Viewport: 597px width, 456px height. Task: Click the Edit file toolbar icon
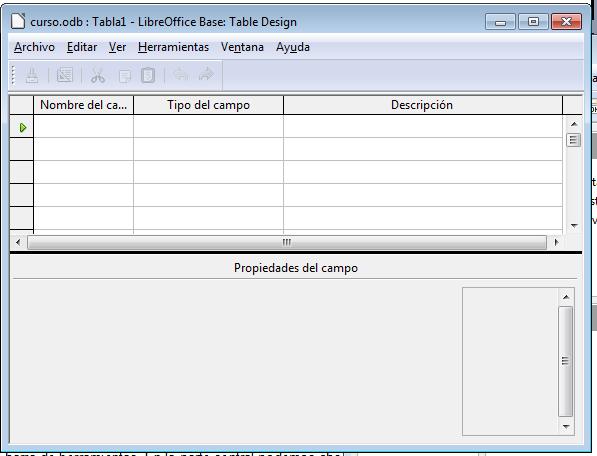(65, 75)
